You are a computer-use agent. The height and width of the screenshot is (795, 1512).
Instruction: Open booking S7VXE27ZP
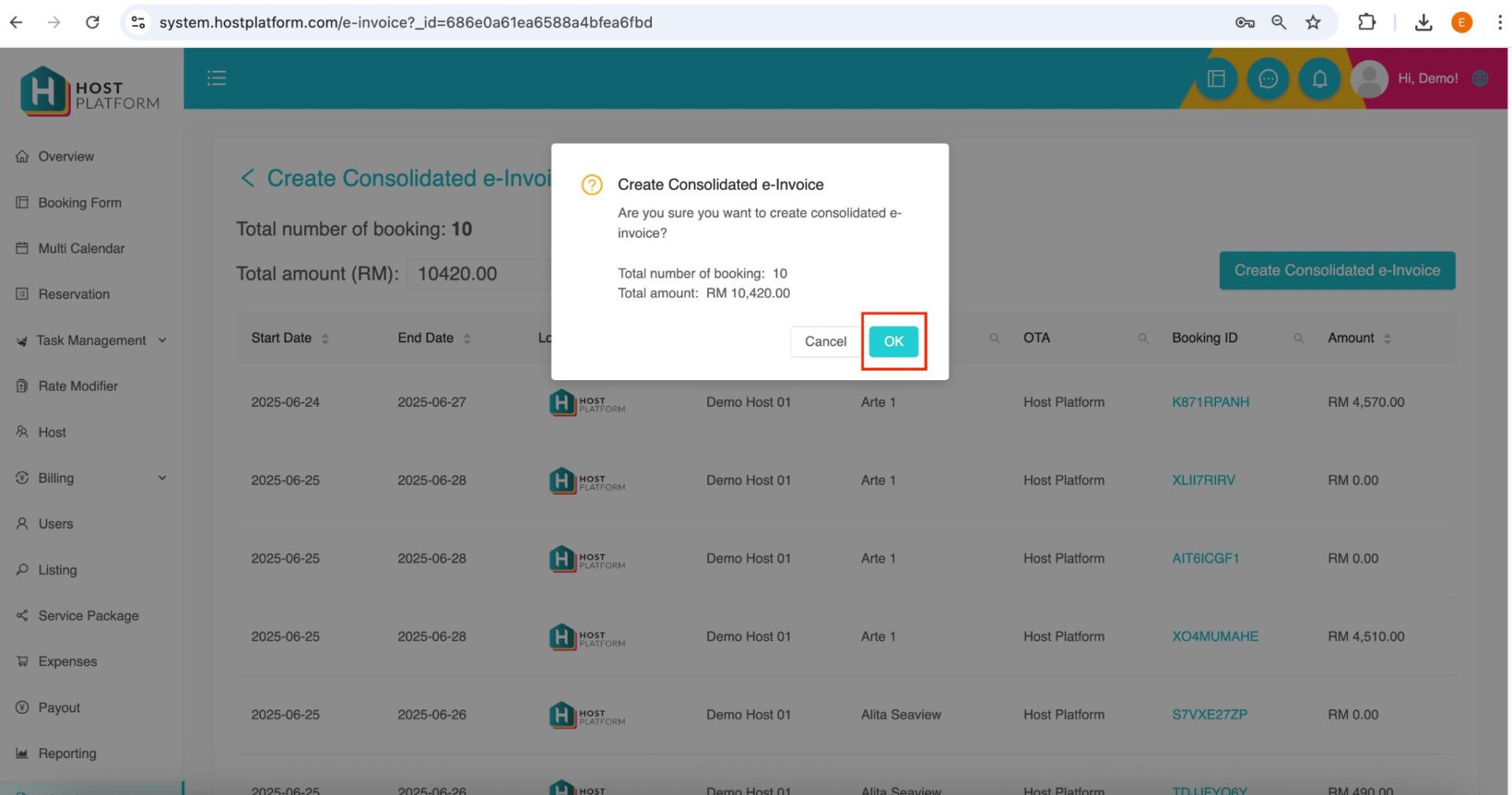1210,715
